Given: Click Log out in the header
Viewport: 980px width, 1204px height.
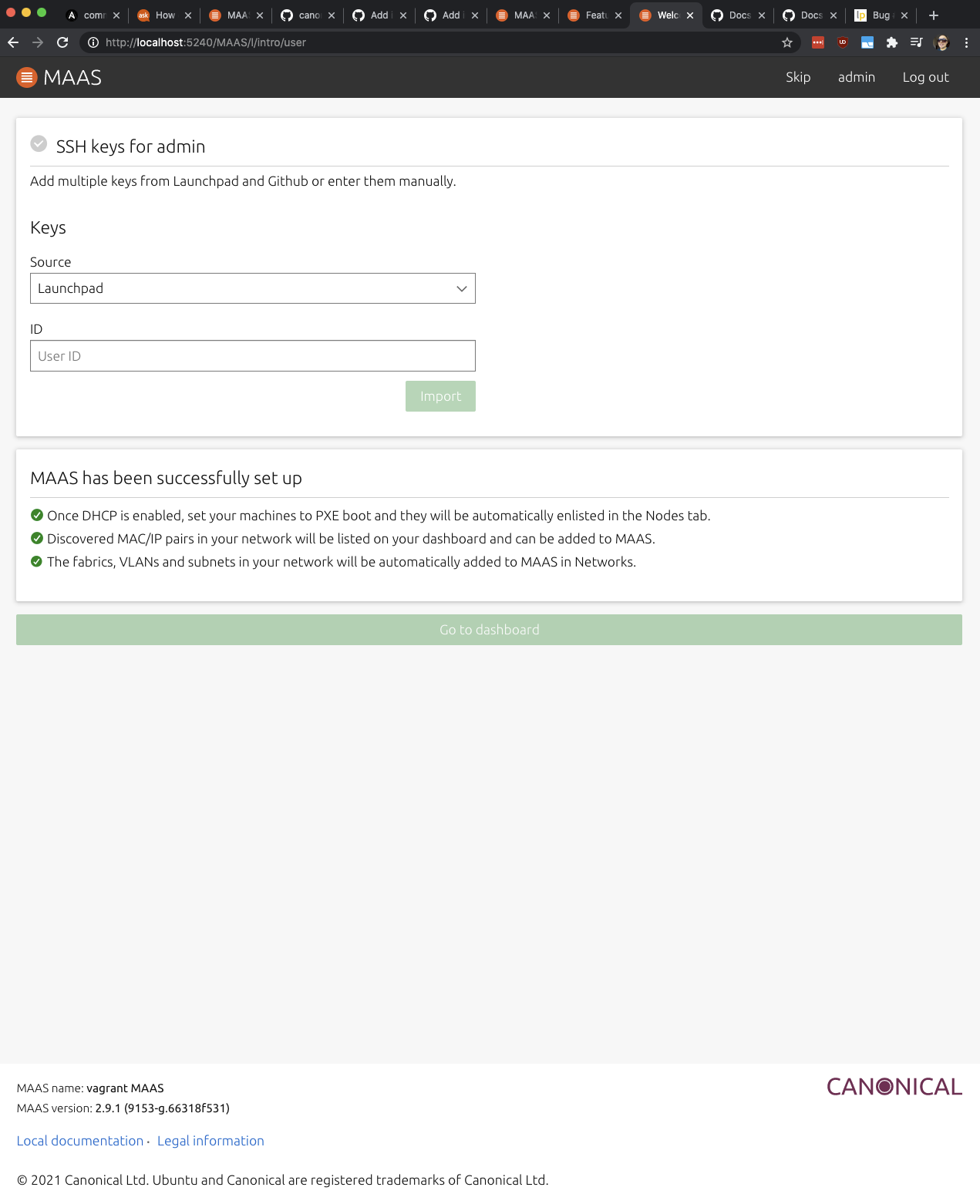Looking at the screenshot, I should (925, 77).
